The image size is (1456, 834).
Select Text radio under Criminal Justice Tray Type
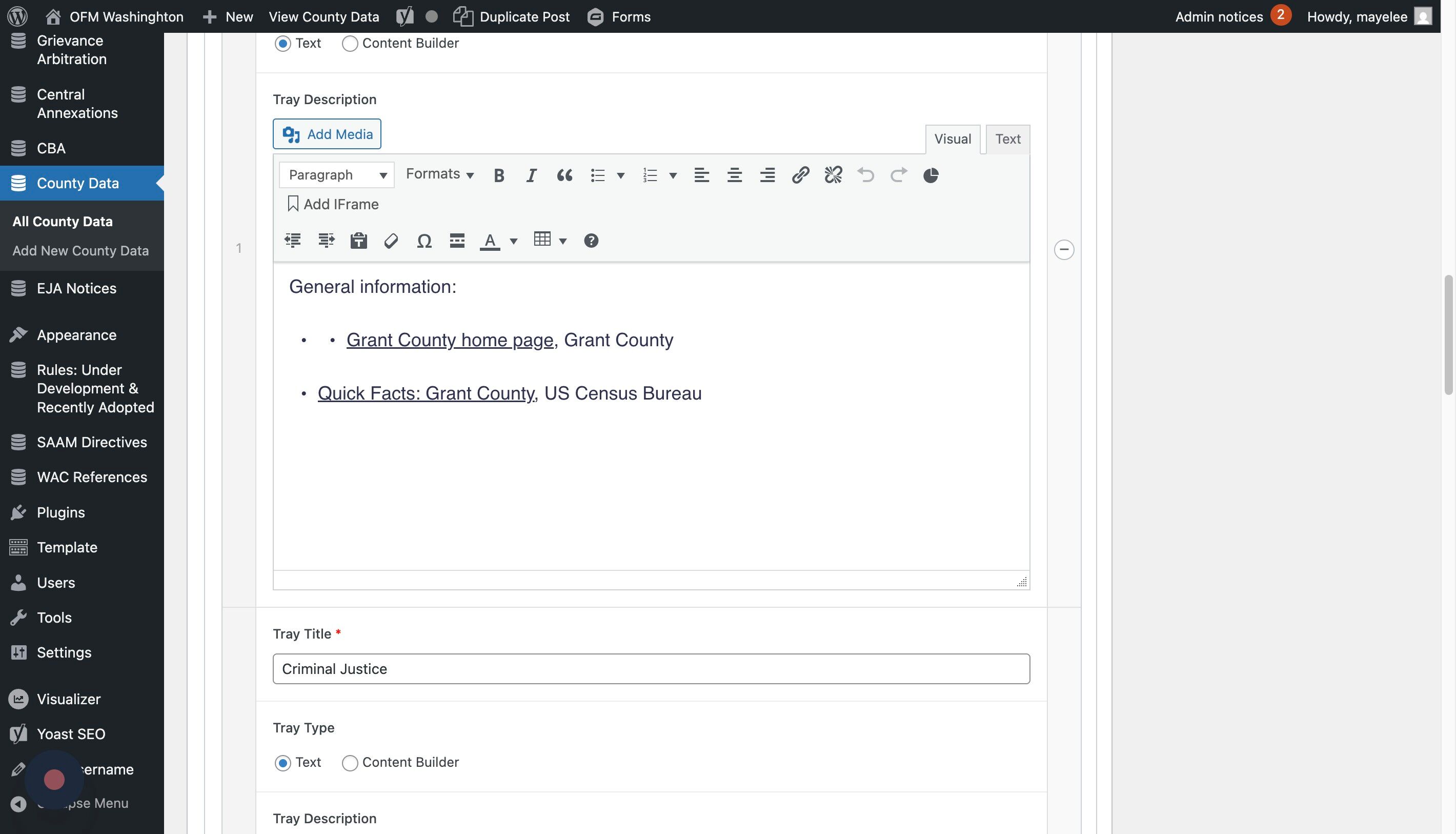click(283, 763)
